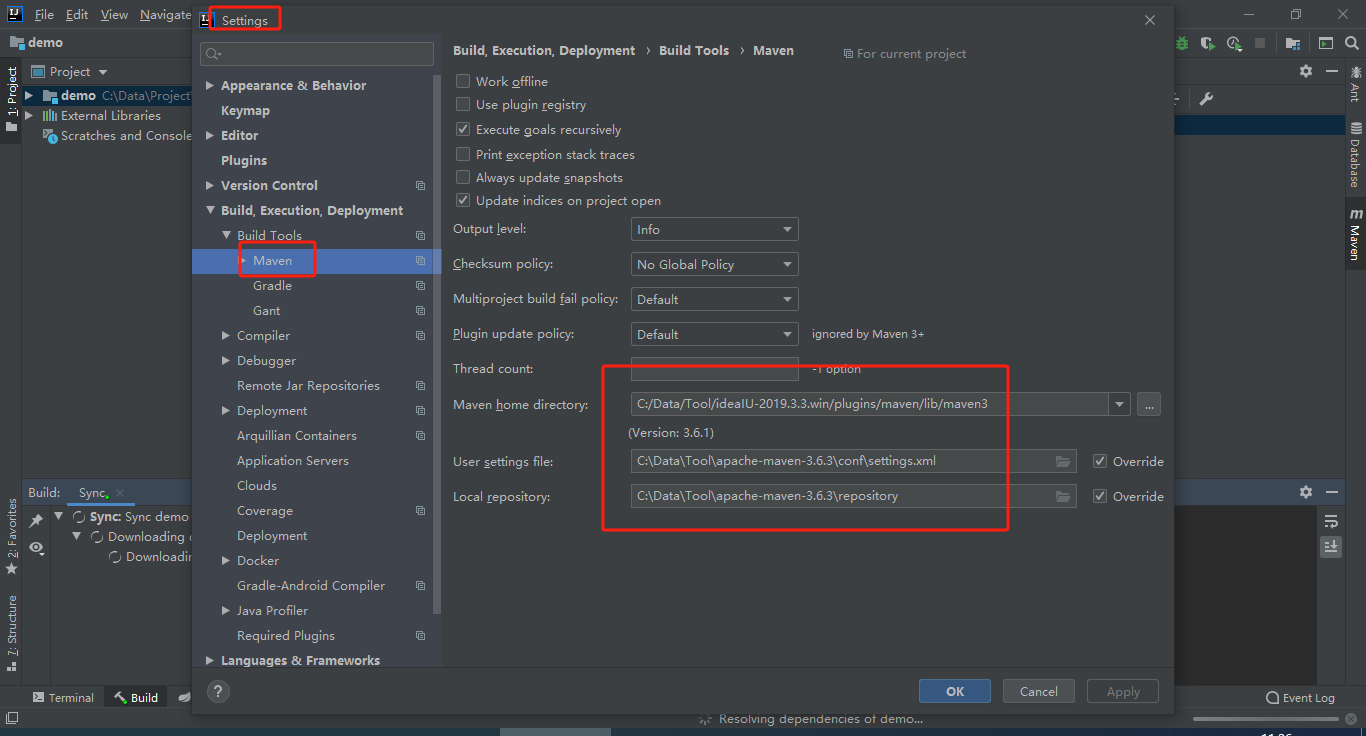Expand the Editor settings node

pos(210,135)
